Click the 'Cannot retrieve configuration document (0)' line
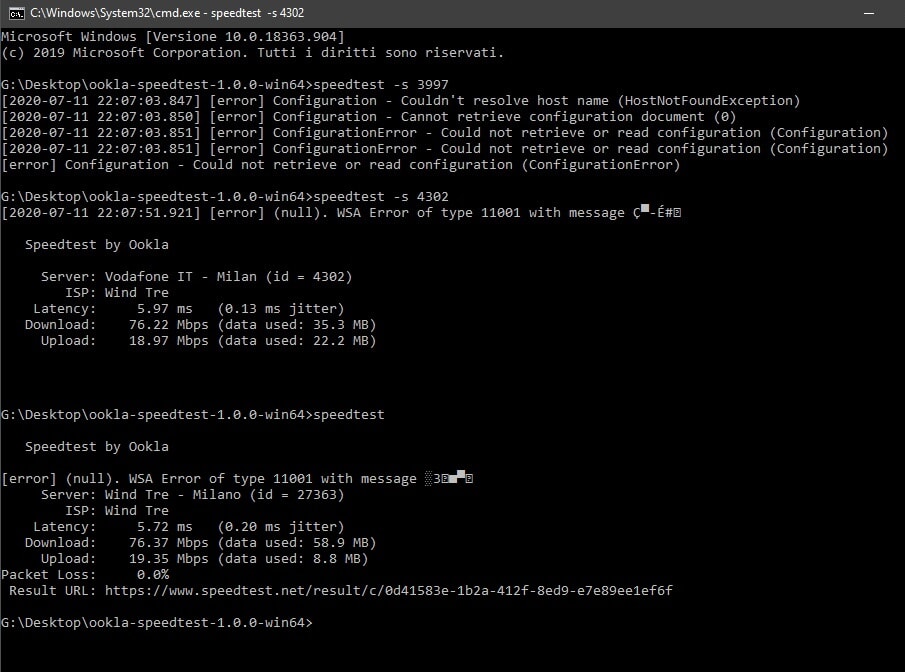This screenshot has height=672, width=905. coord(369,117)
